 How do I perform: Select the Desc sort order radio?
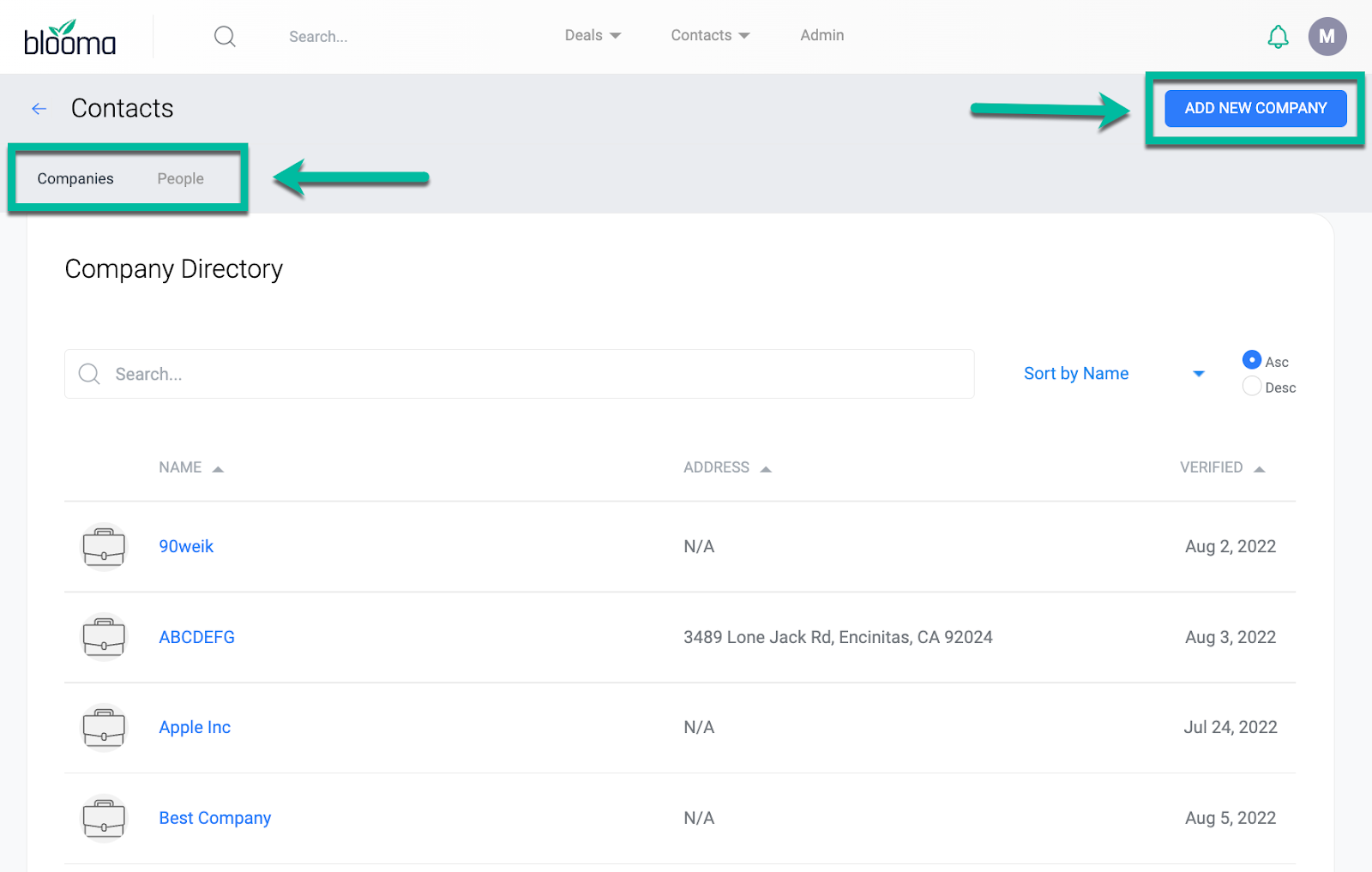pos(1251,386)
